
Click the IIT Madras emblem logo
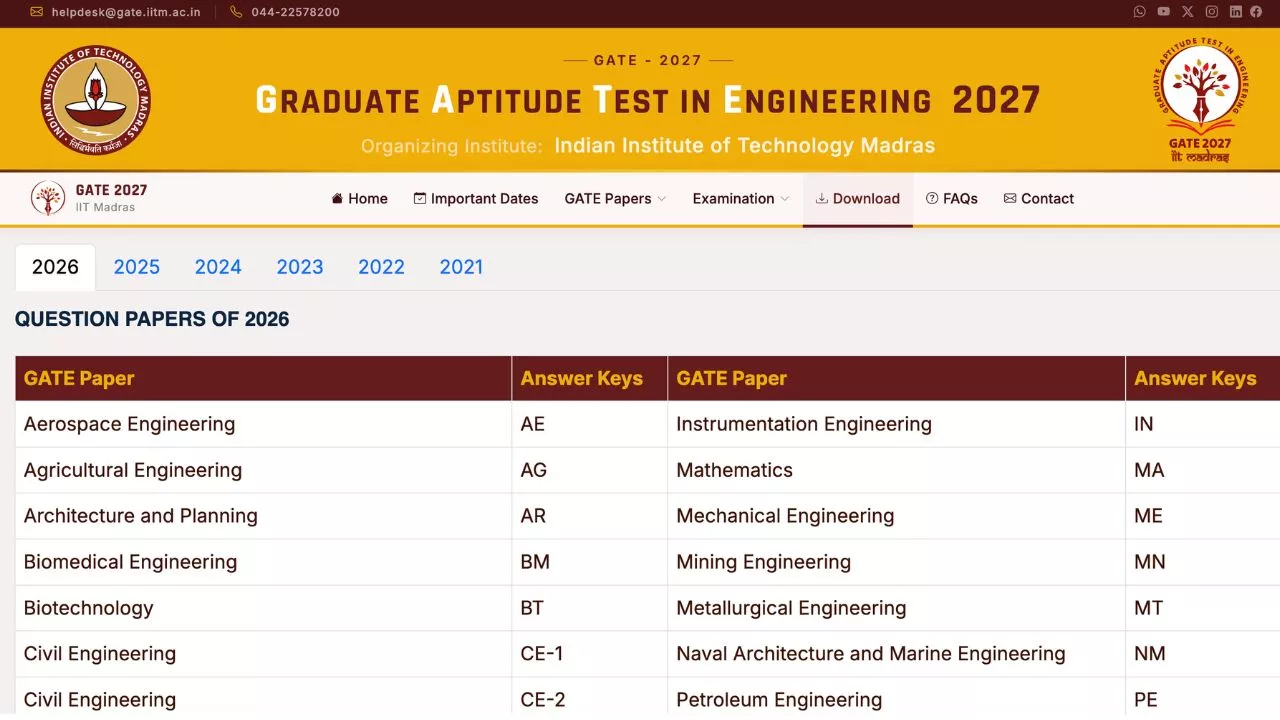96,100
